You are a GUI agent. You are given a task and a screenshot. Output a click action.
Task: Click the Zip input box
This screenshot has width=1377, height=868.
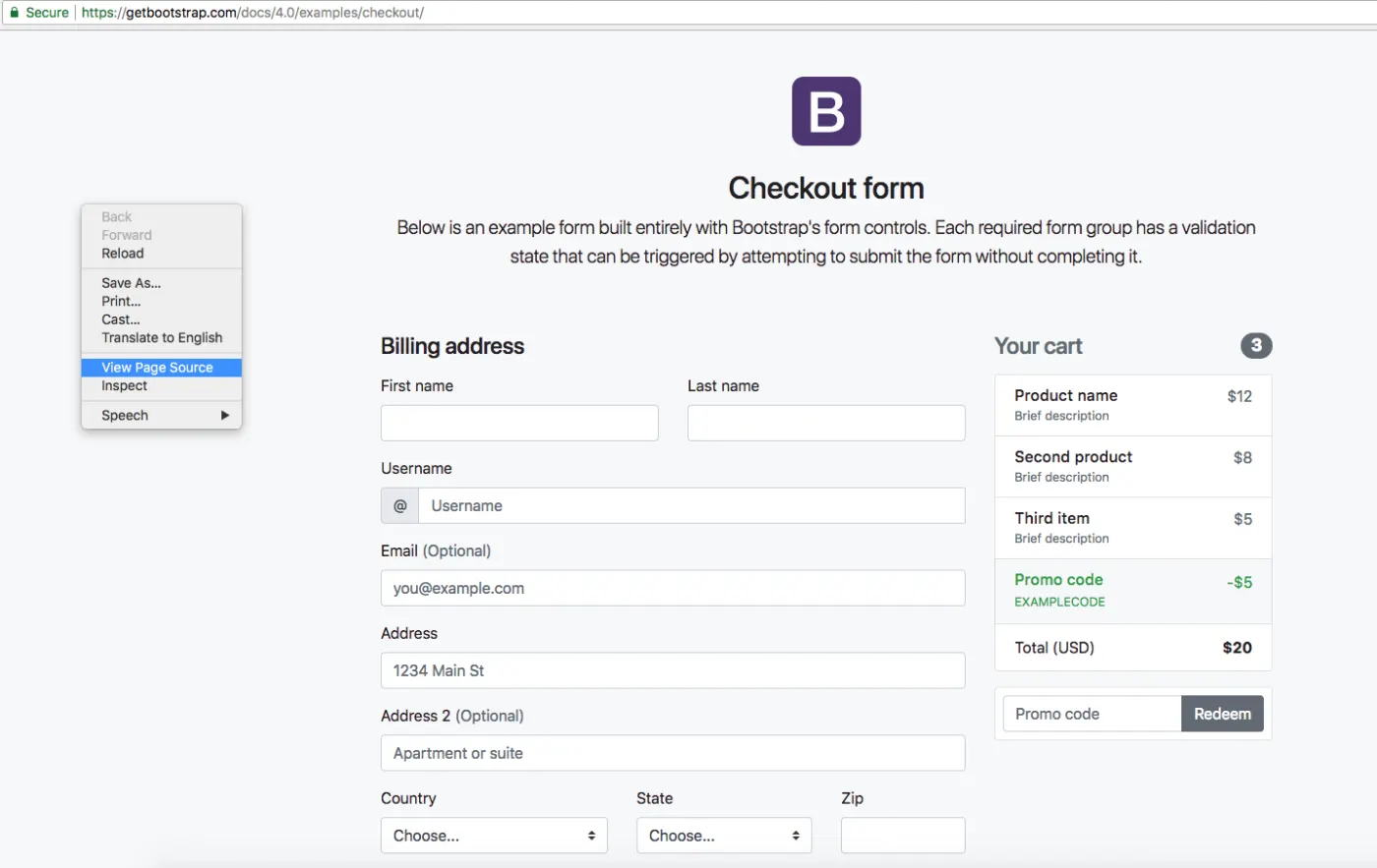(x=903, y=836)
